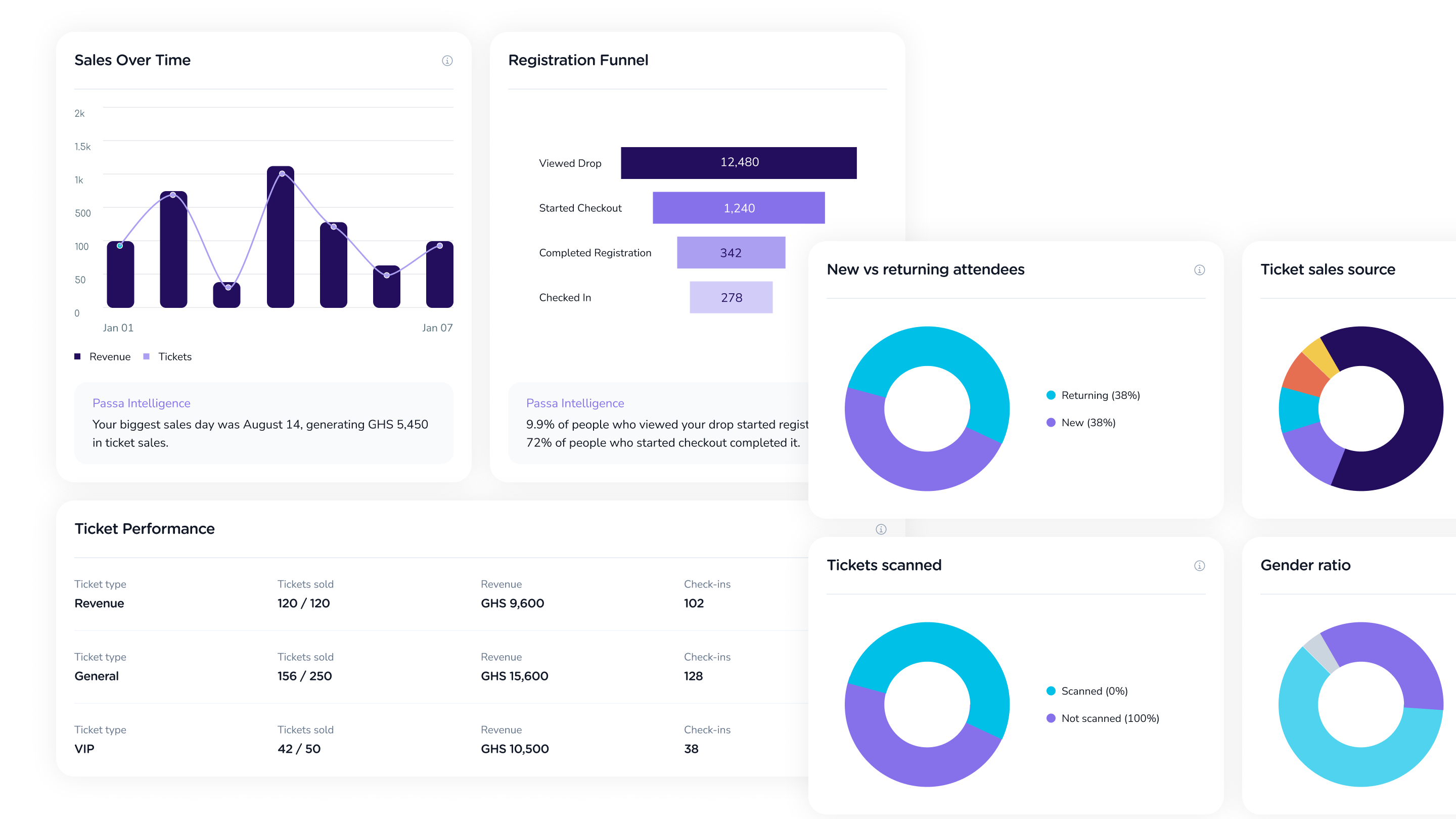
Task: Click the Started Checkout funnel label
Action: (x=580, y=208)
